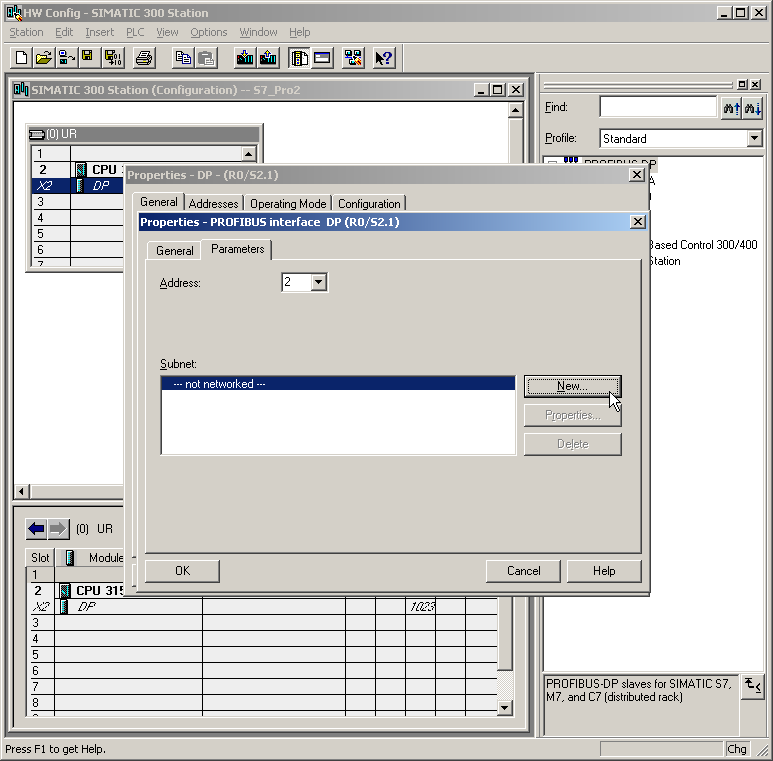773x761 pixels.
Task: Click the Slot column header
Action: tap(40, 557)
